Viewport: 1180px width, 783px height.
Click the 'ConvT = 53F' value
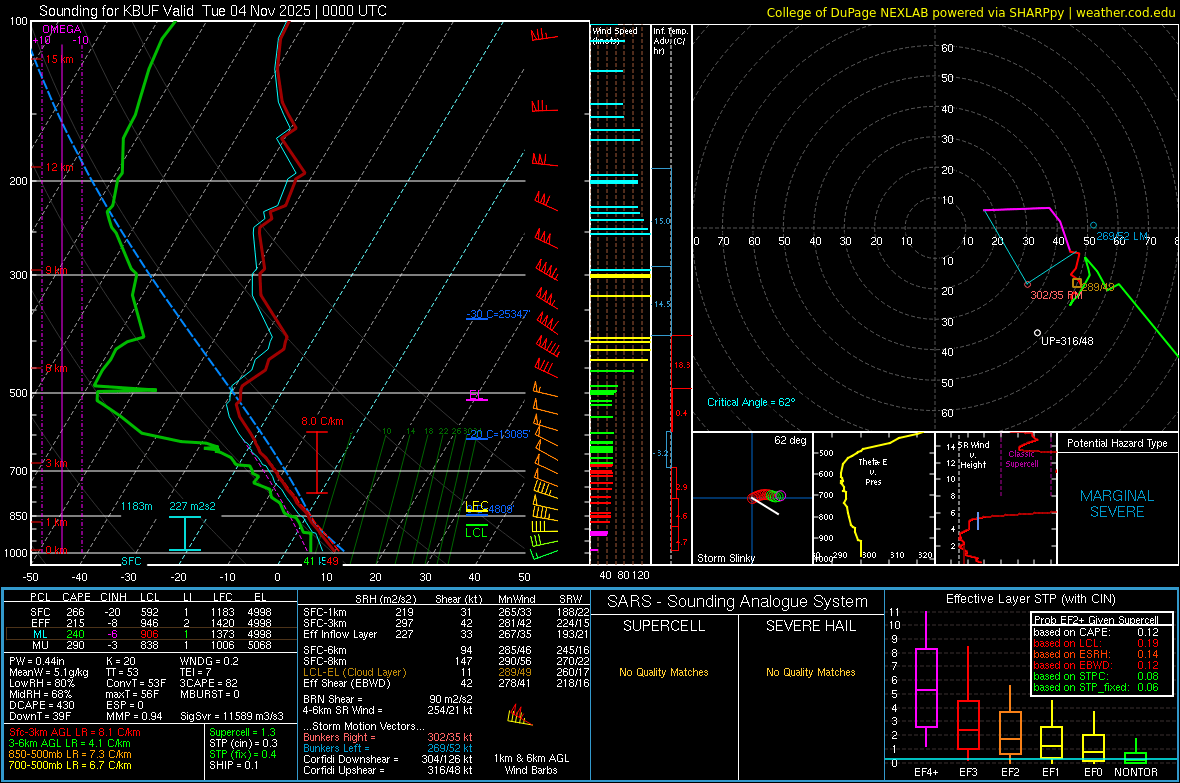(136, 684)
